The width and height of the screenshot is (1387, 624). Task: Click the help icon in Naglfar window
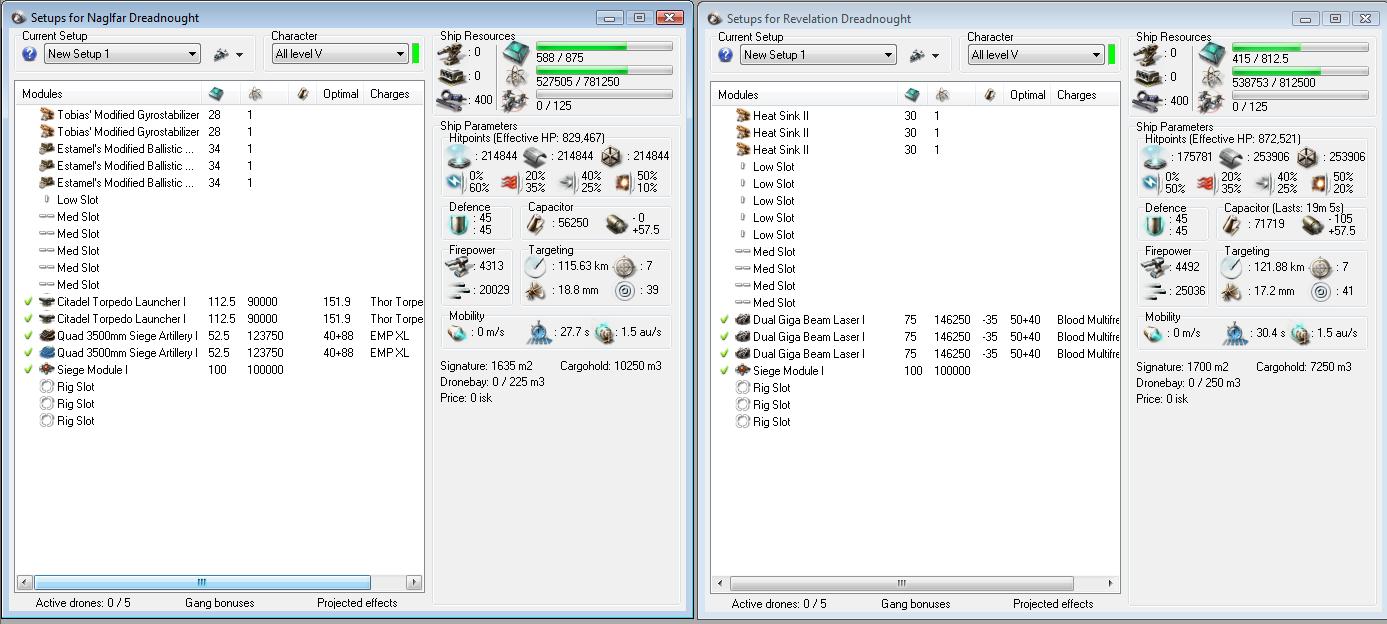click(x=29, y=54)
